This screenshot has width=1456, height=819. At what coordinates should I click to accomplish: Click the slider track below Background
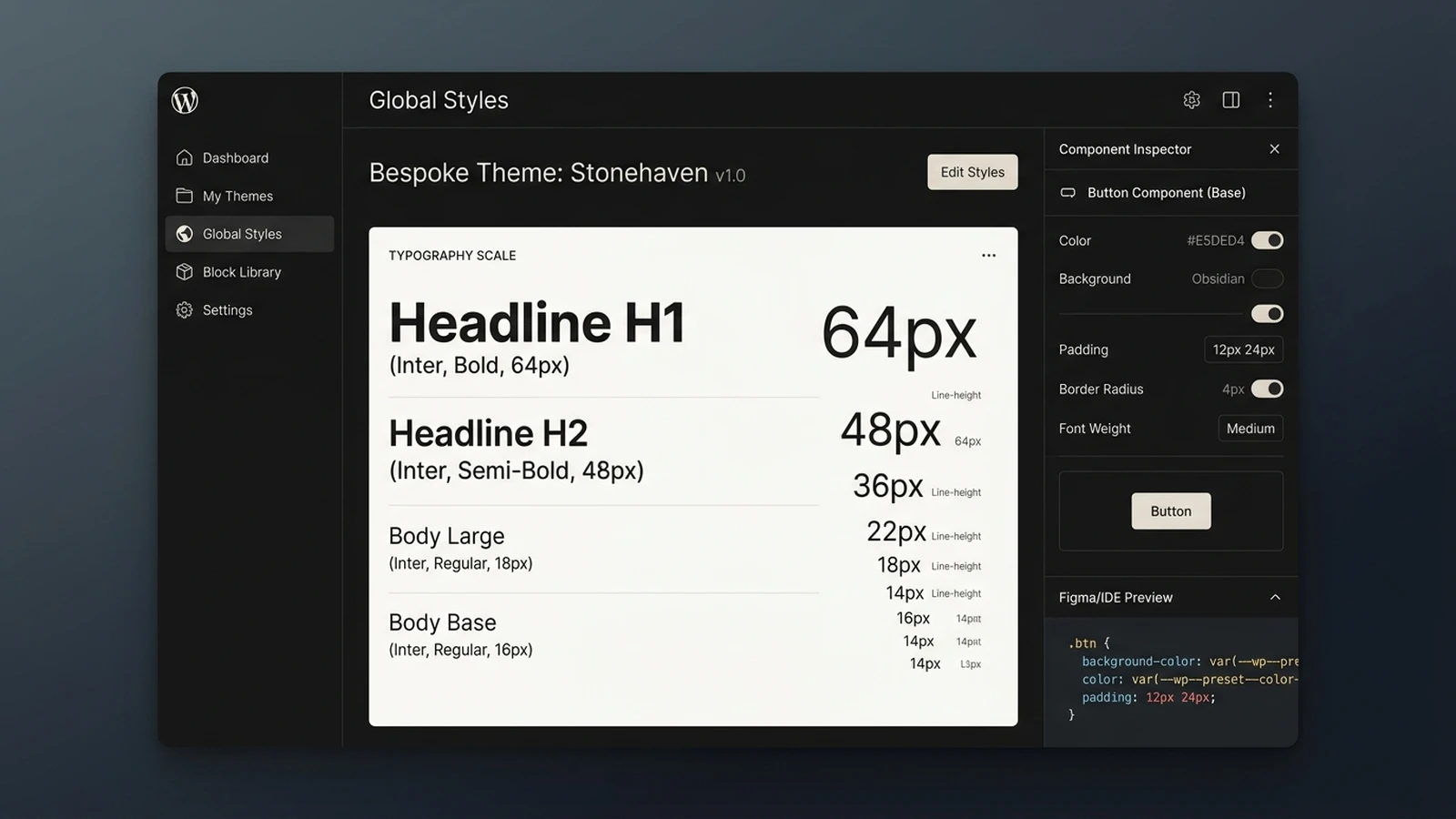point(1150,314)
